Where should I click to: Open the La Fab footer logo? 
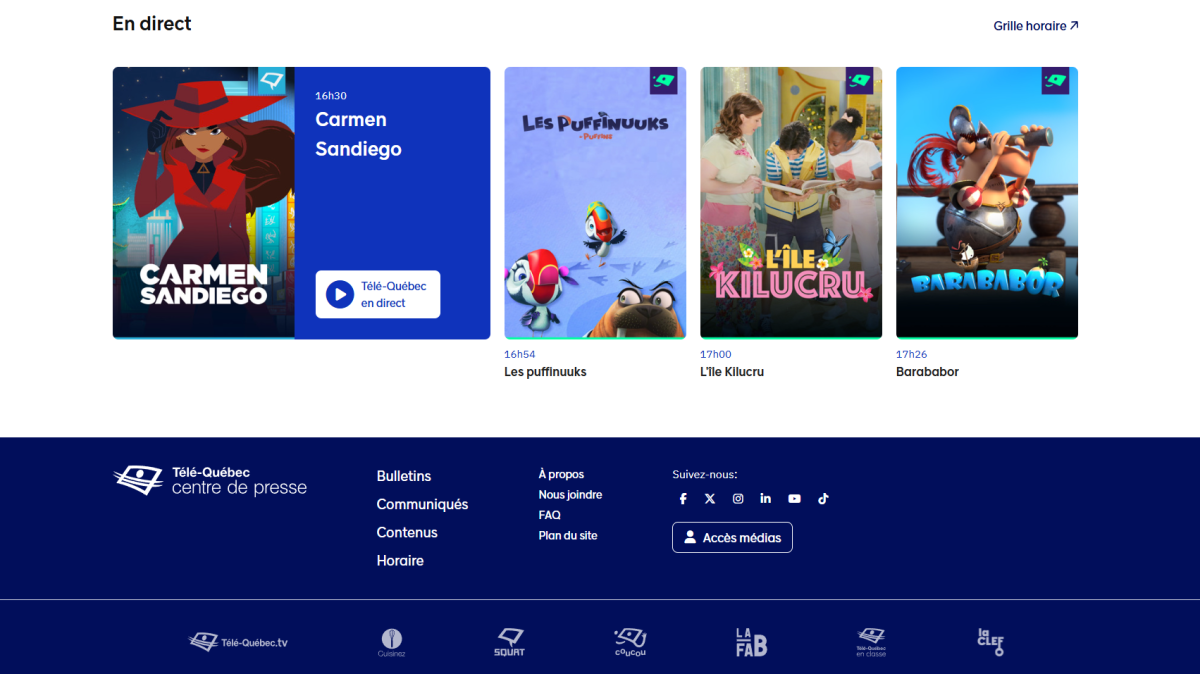[x=751, y=642]
